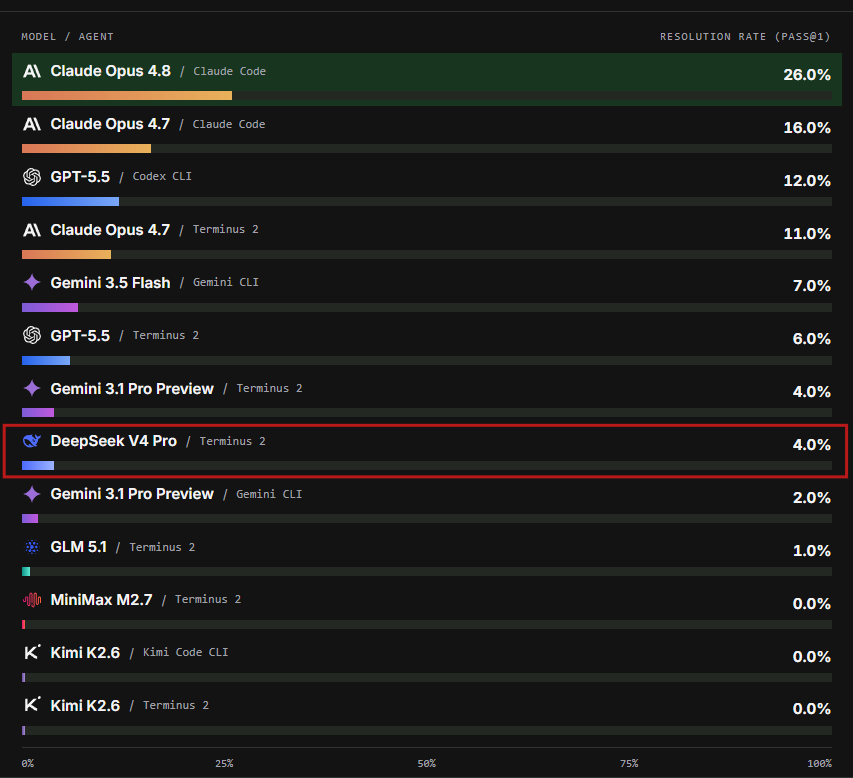Click the 0% axis label
Viewport: 853px width, 778px height.
pos(28,763)
